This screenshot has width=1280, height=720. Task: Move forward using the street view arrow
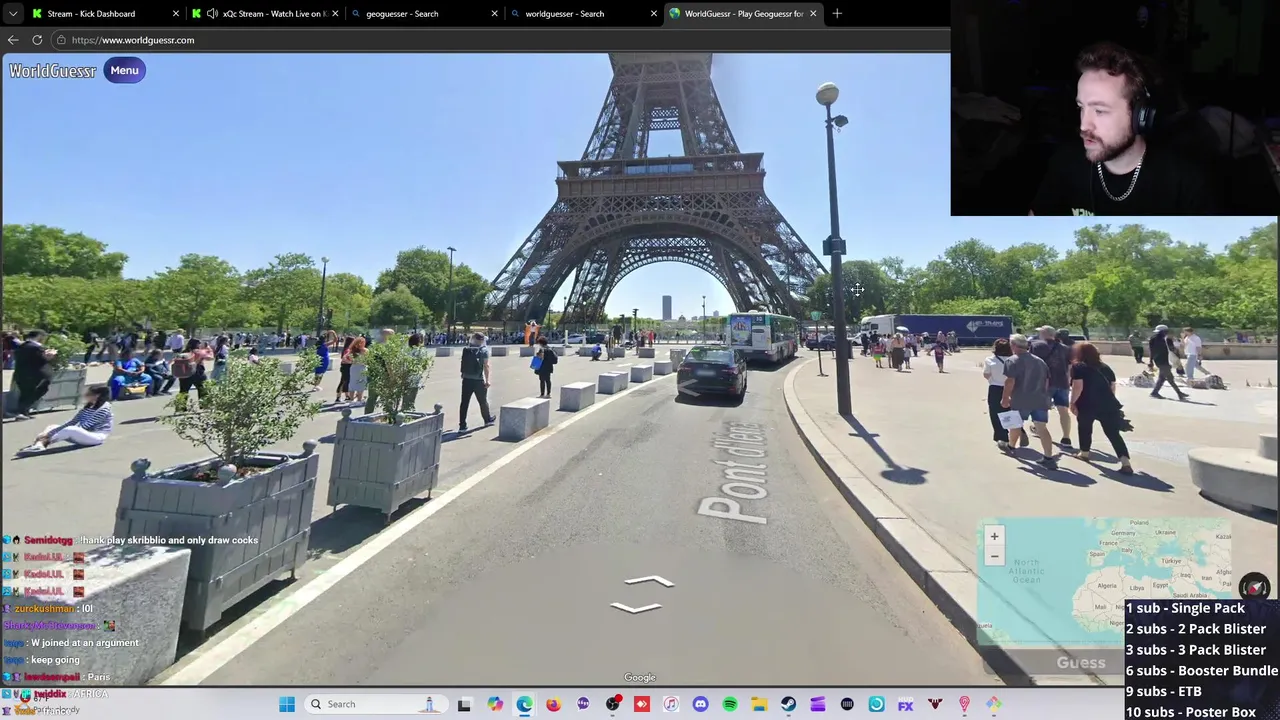pos(649,581)
